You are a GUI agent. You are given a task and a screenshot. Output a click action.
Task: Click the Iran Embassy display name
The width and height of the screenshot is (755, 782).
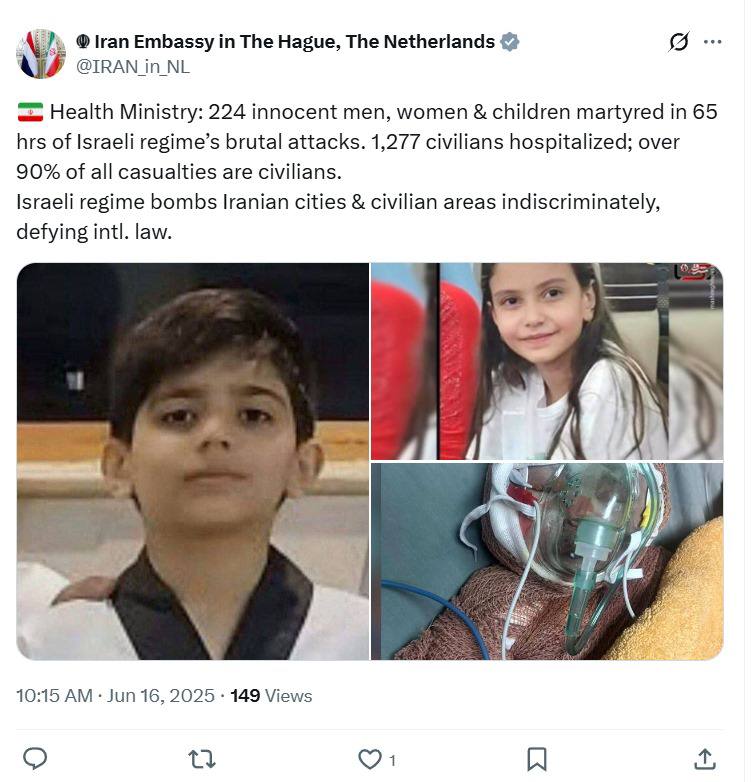[x=294, y=42]
